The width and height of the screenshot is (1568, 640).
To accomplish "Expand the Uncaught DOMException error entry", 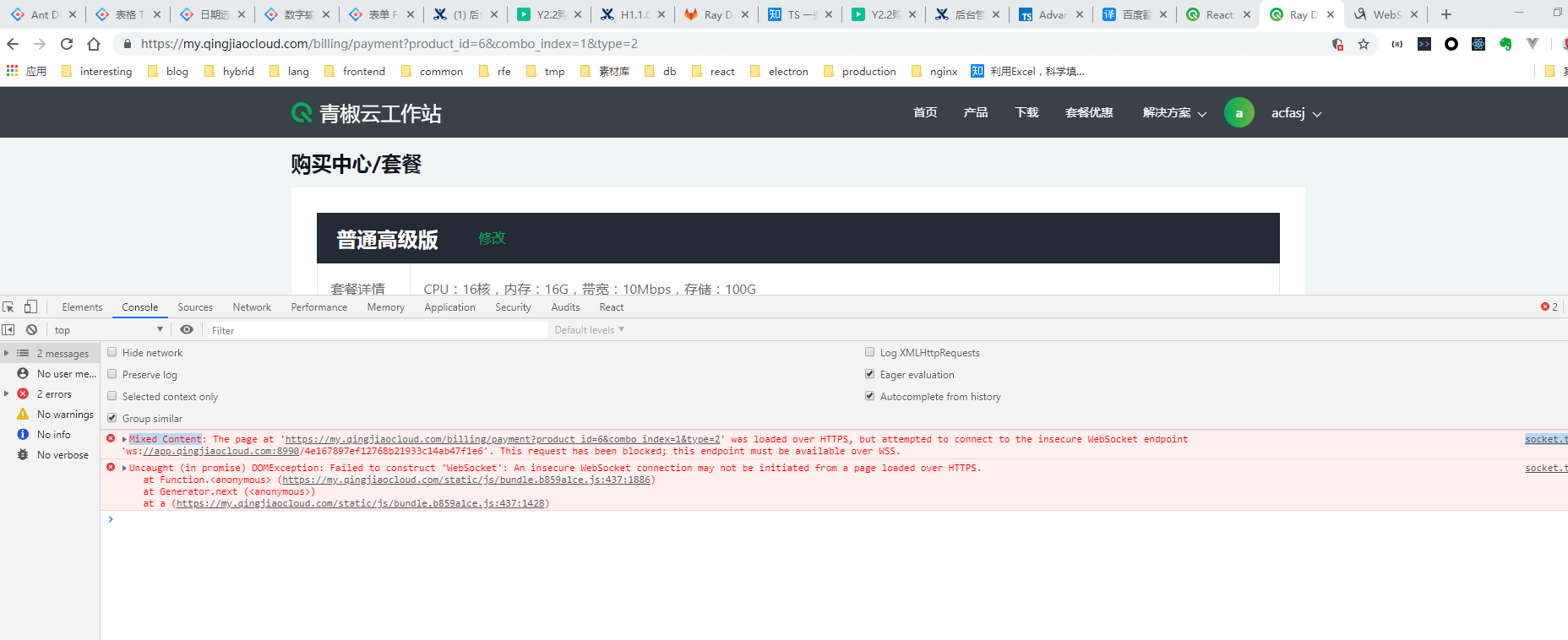I will [124, 468].
